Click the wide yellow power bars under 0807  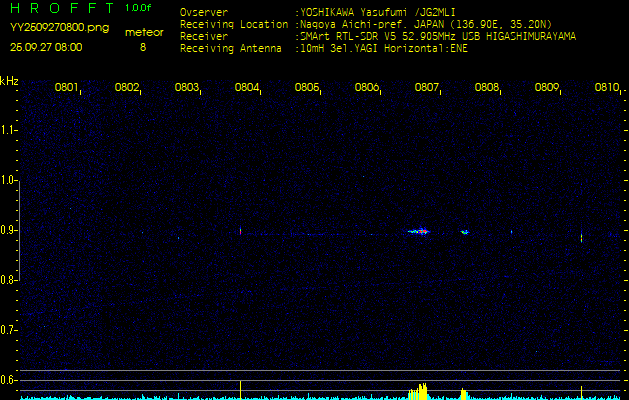pos(418,392)
